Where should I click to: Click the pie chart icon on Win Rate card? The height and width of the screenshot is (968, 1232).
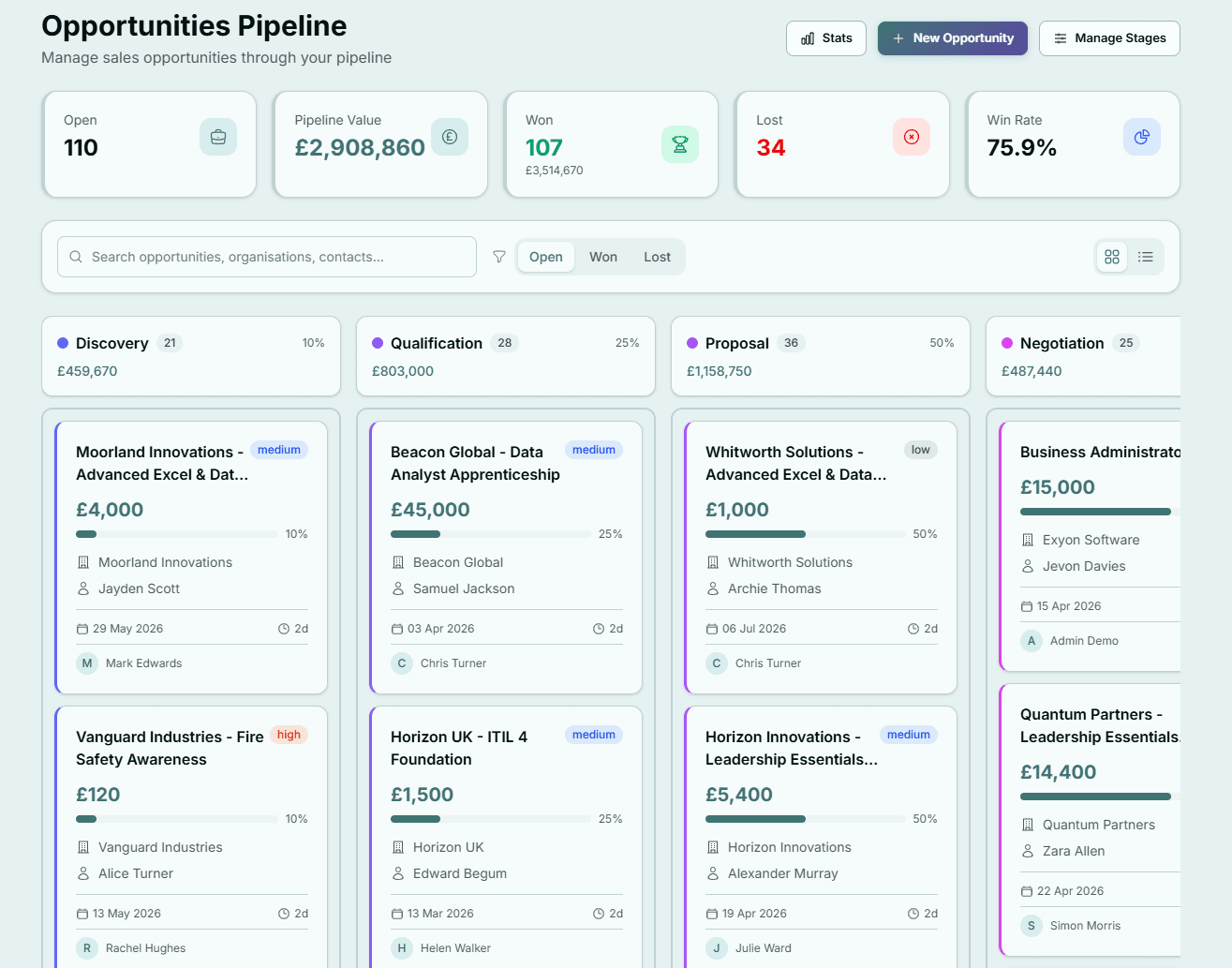[x=1142, y=136]
